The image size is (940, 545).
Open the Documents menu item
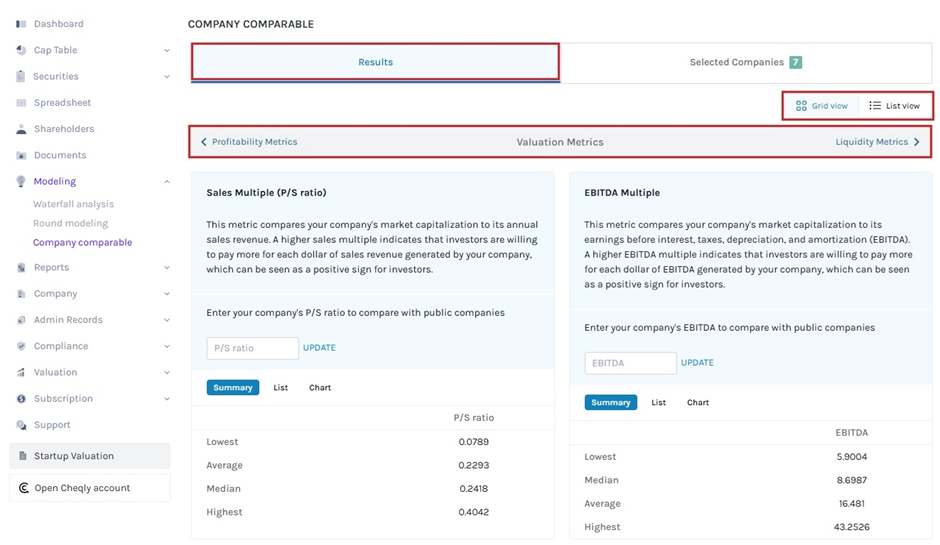60,155
